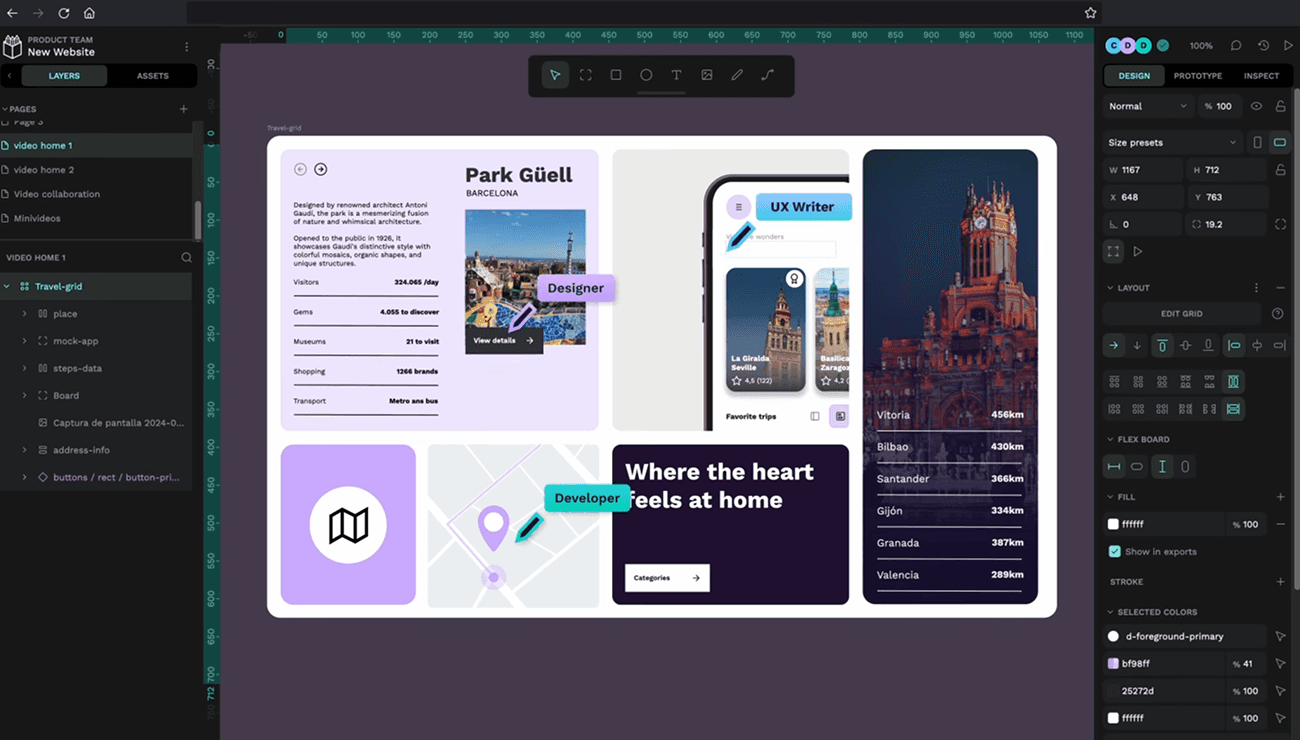
Task: Open the comments icon
Action: click(x=1236, y=45)
